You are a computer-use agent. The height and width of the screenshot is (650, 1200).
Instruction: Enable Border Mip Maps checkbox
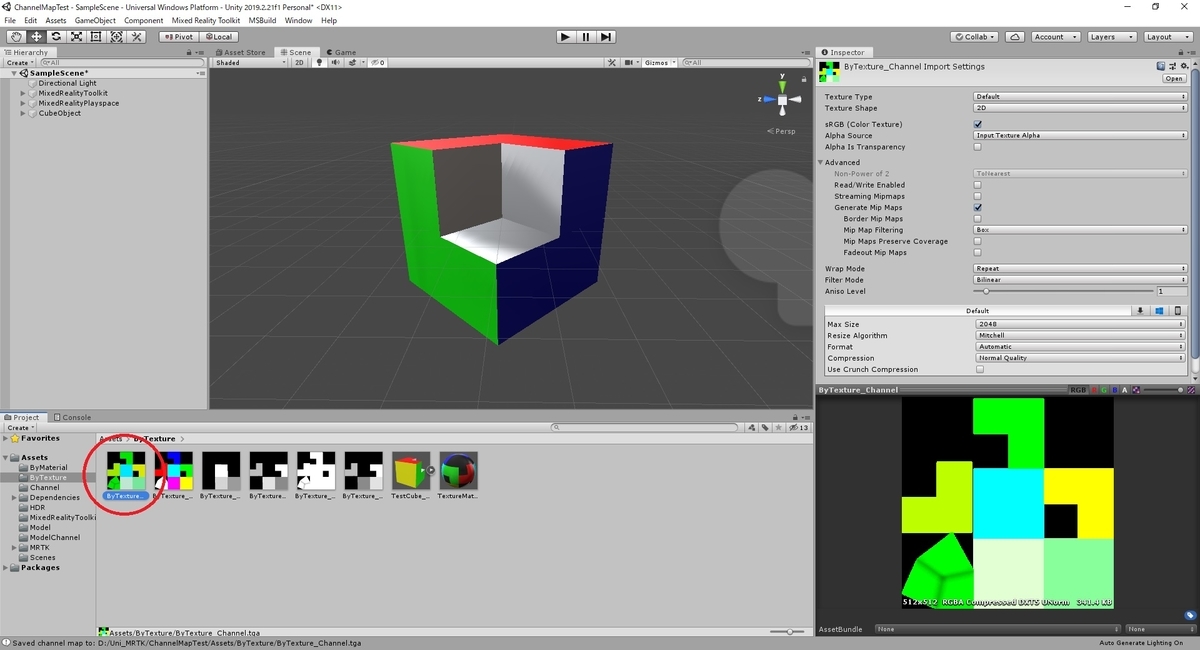click(978, 218)
